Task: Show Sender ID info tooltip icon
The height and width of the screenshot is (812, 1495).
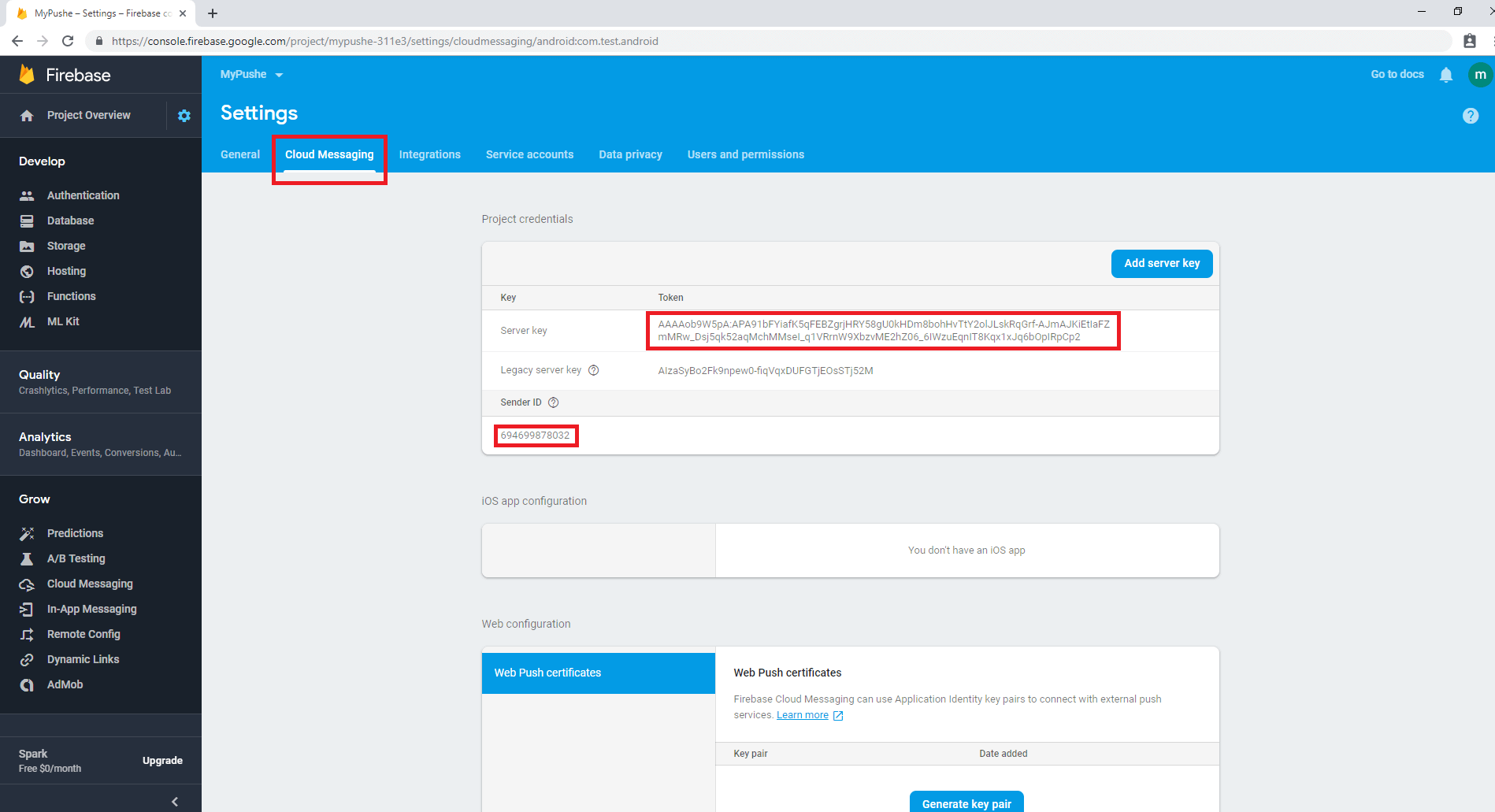Action: [554, 402]
